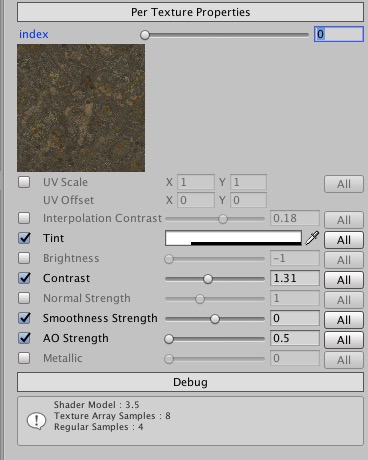
Task: Apply Smoothness Strength to all textures
Action: pos(344,320)
